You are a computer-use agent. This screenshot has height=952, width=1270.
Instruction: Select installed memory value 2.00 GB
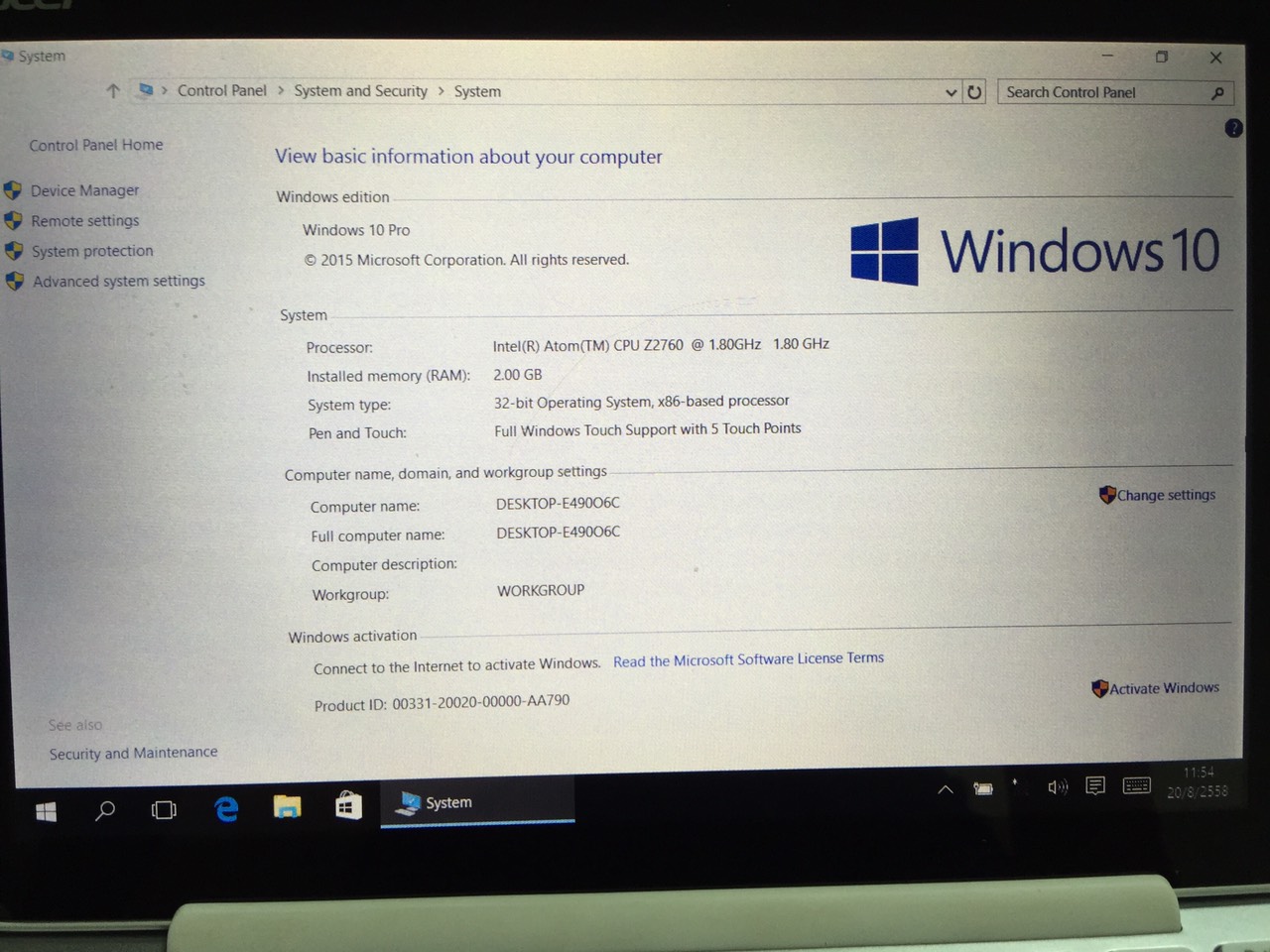click(518, 375)
